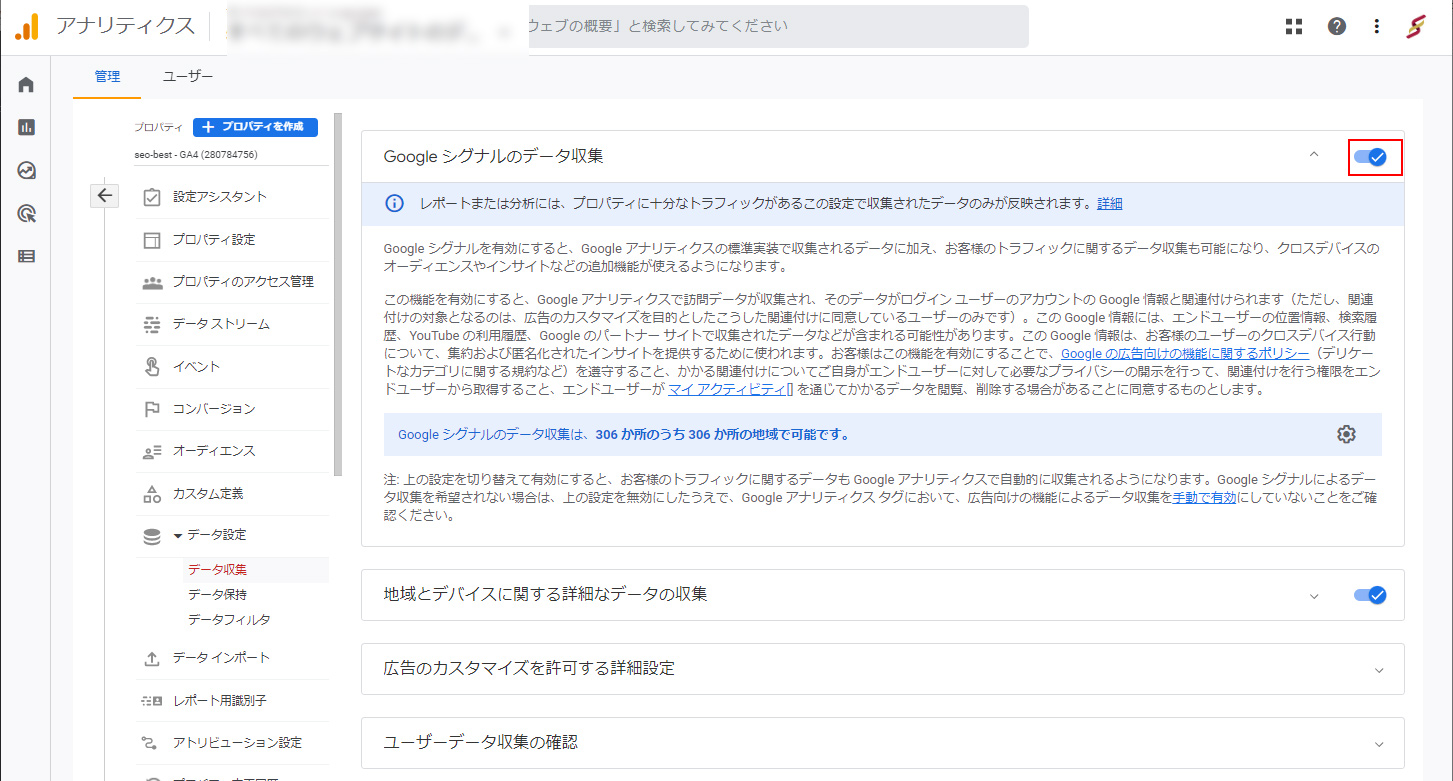Image resolution: width=1453 pixels, height=781 pixels.
Task: Open the Advertising icon in left rail
Action: click(x=26, y=213)
